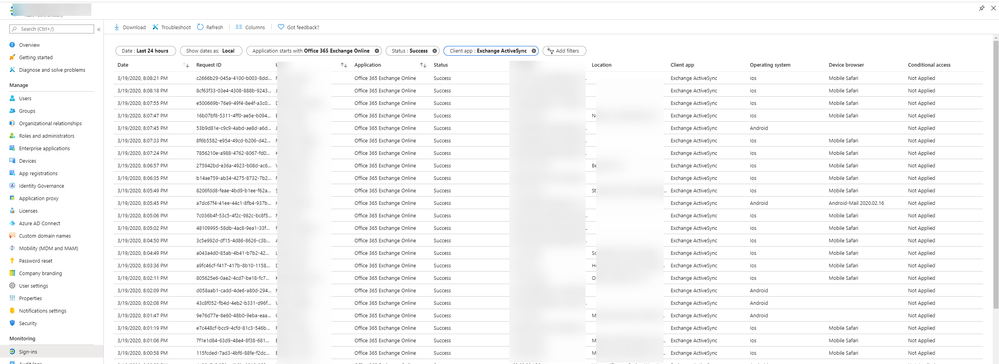The width and height of the screenshot is (999, 364).
Task: Click the Got feedback heart icon
Action: (281, 27)
